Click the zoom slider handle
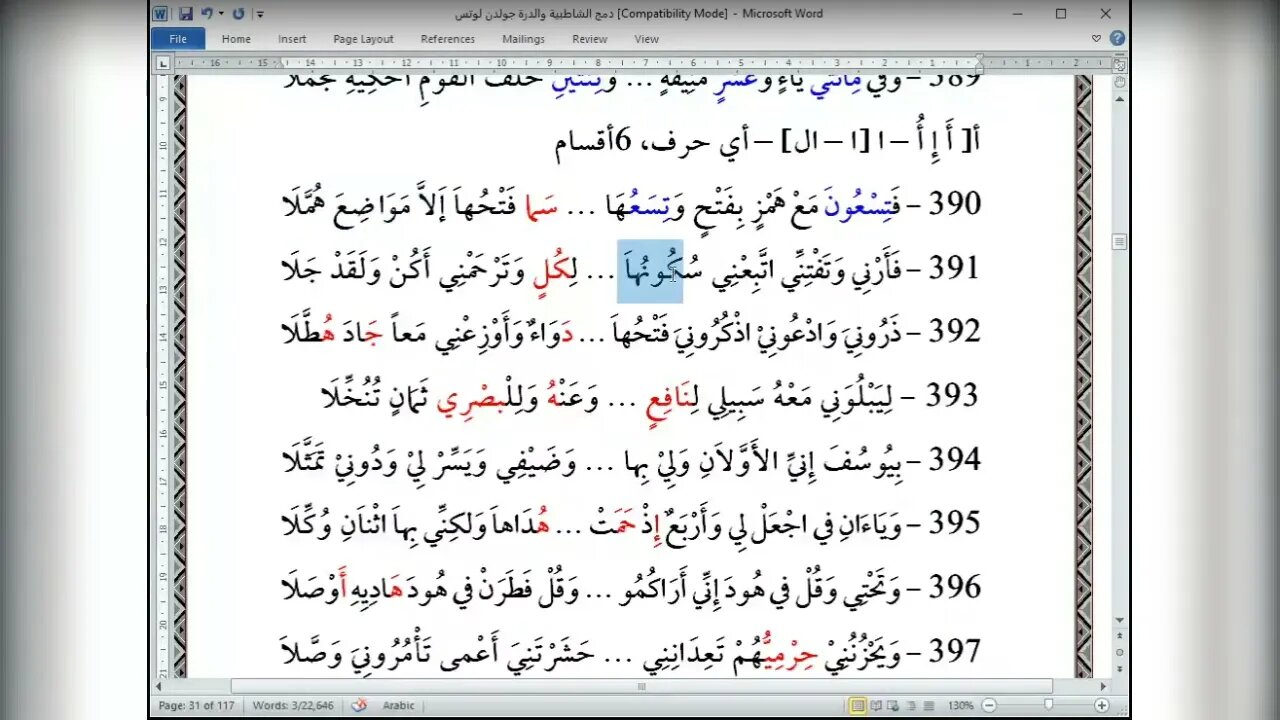1280x720 pixels. [1049, 706]
